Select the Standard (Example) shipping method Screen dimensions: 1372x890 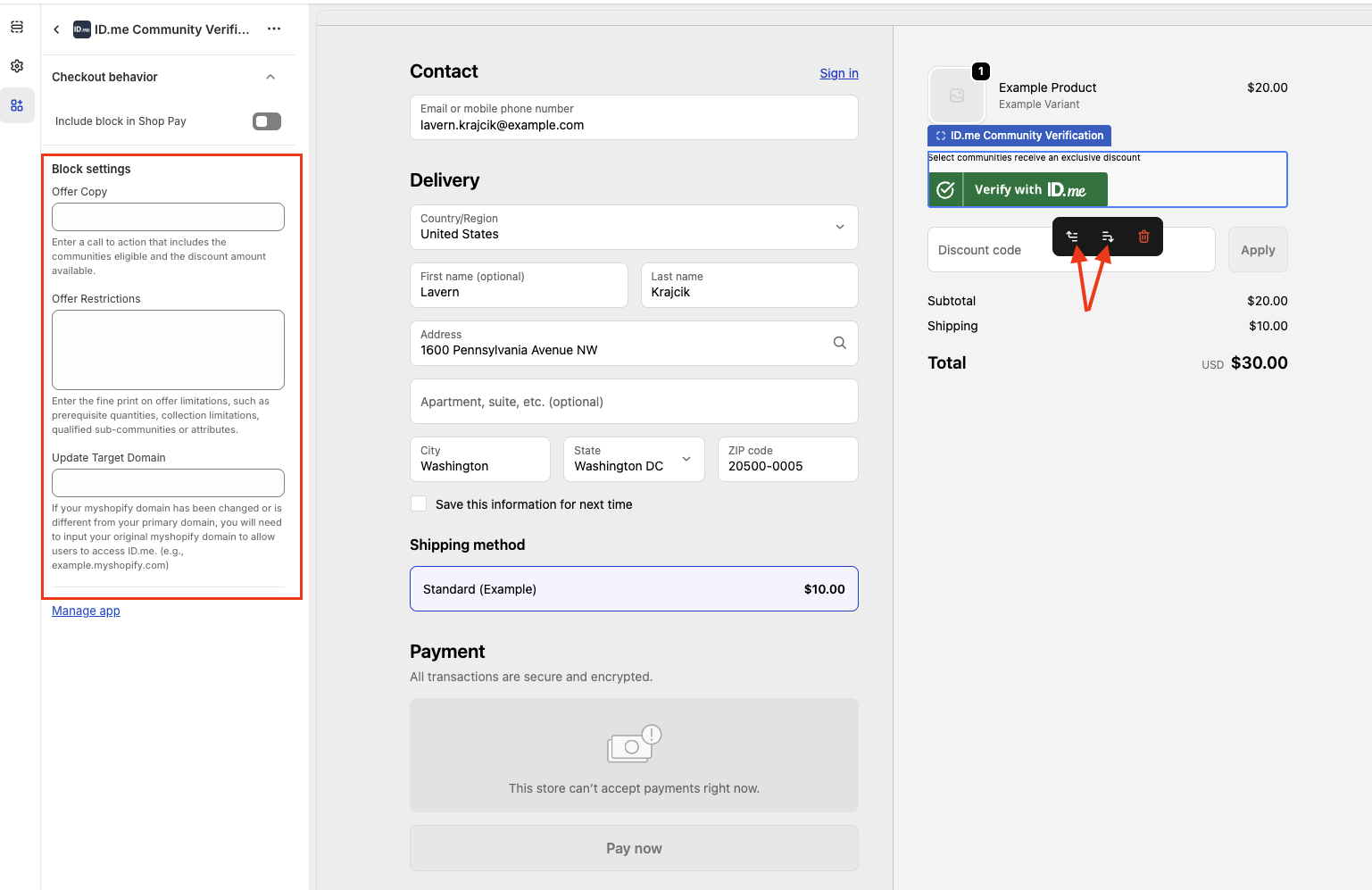[x=634, y=588]
